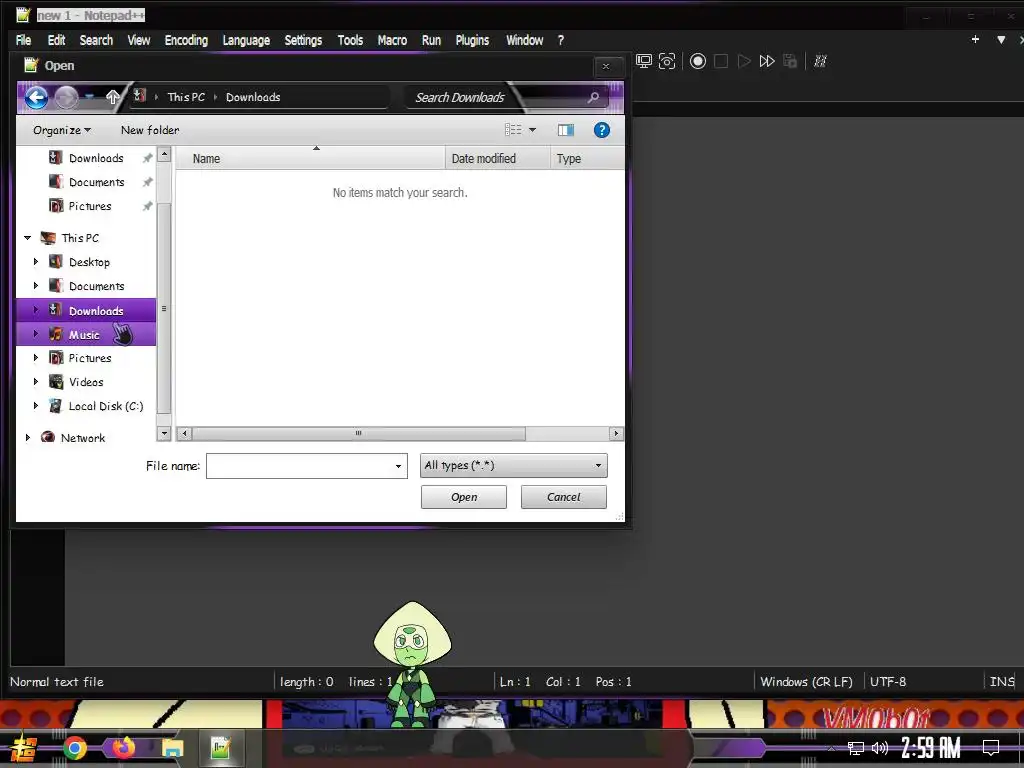Select pinned Downloads in quick access
This screenshot has width=1024, height=768.
click(x=96, y=158)
